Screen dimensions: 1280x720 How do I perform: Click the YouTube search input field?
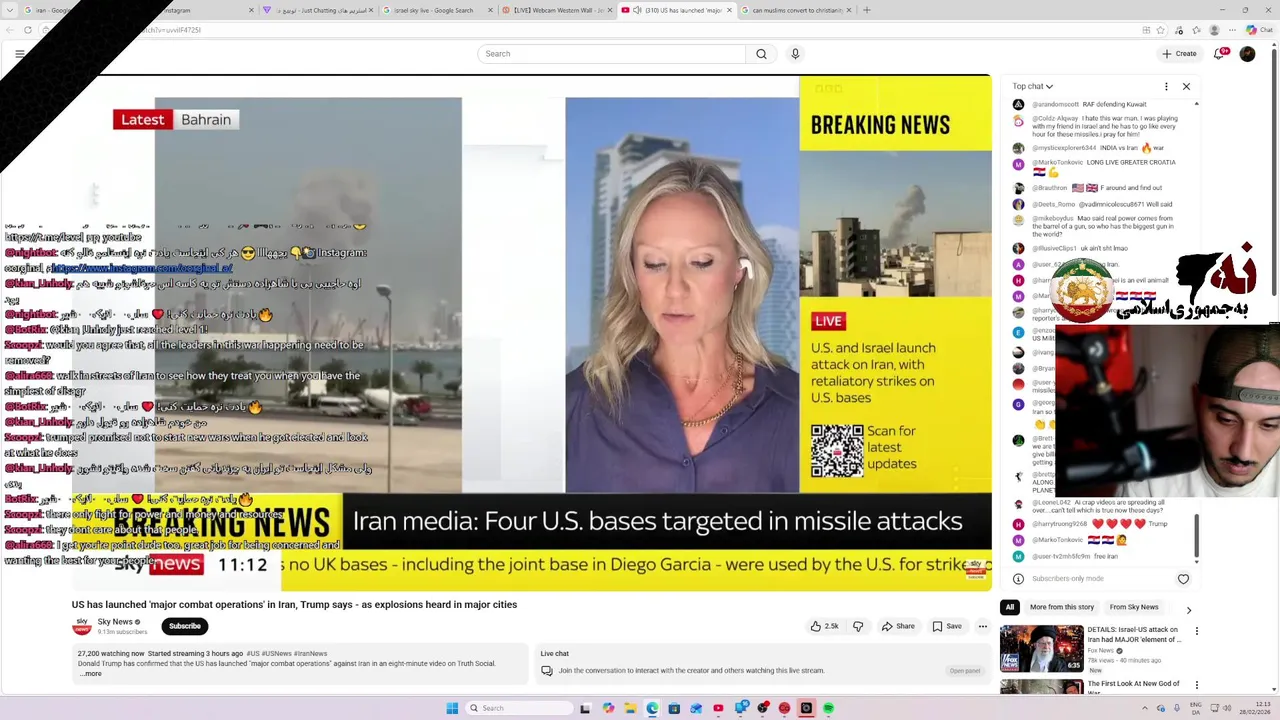(x=612, y=54)
